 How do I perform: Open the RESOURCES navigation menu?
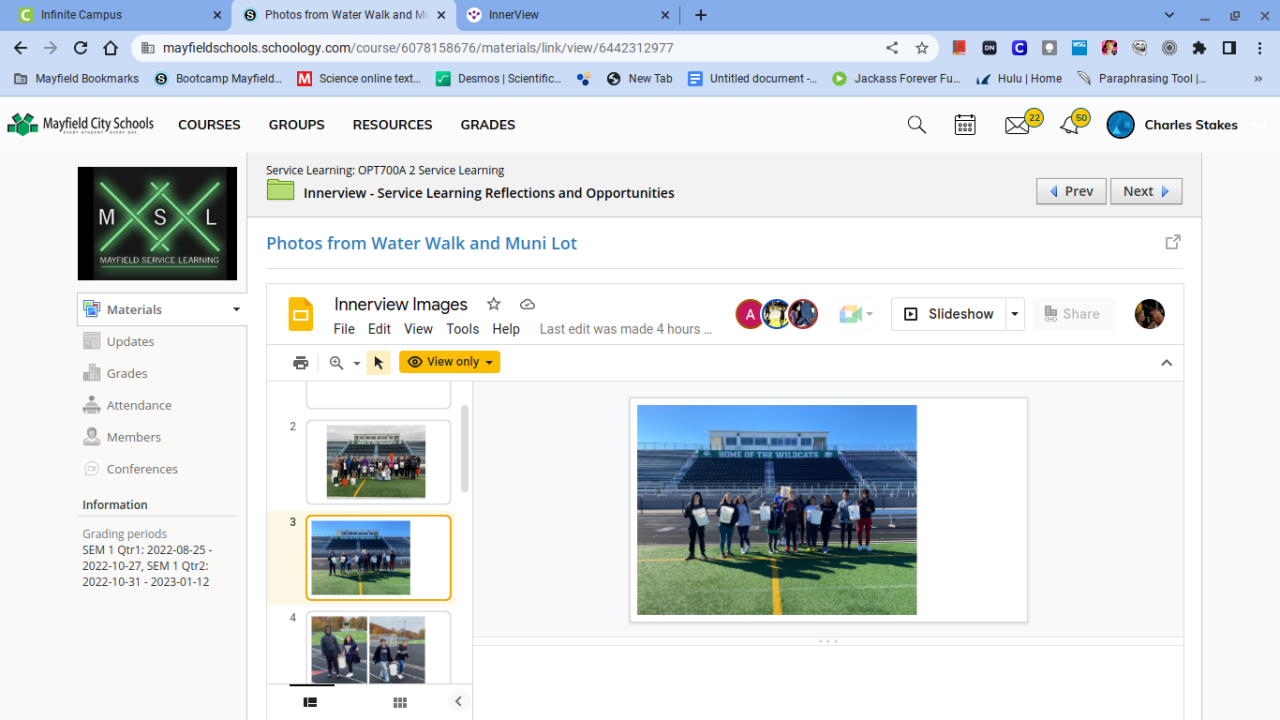[x=392, y=125]
